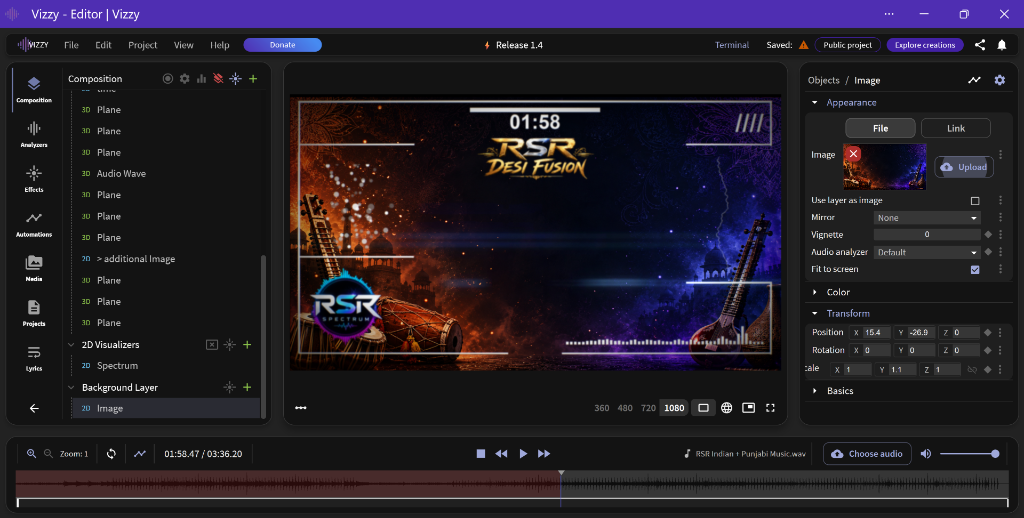Enter fullscreen preview mode
Screen dimensions: 1024x518
click(771, 408)
